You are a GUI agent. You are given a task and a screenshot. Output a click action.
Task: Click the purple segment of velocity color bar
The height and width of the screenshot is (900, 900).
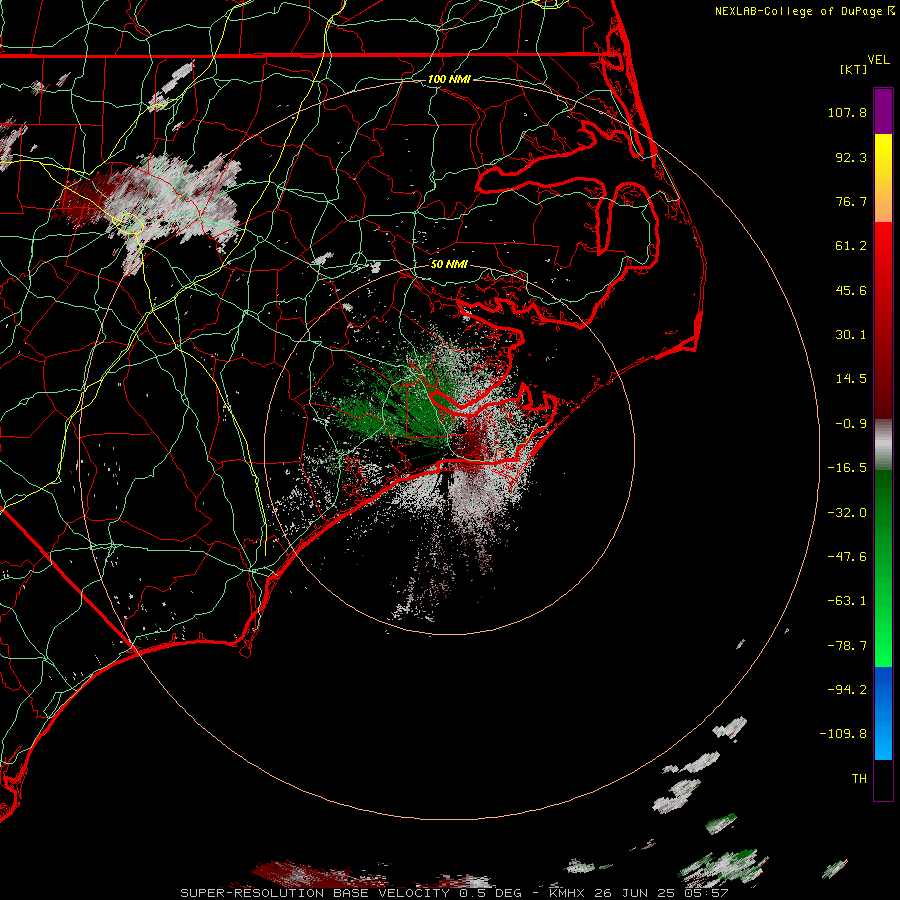(x=883, y=111)
